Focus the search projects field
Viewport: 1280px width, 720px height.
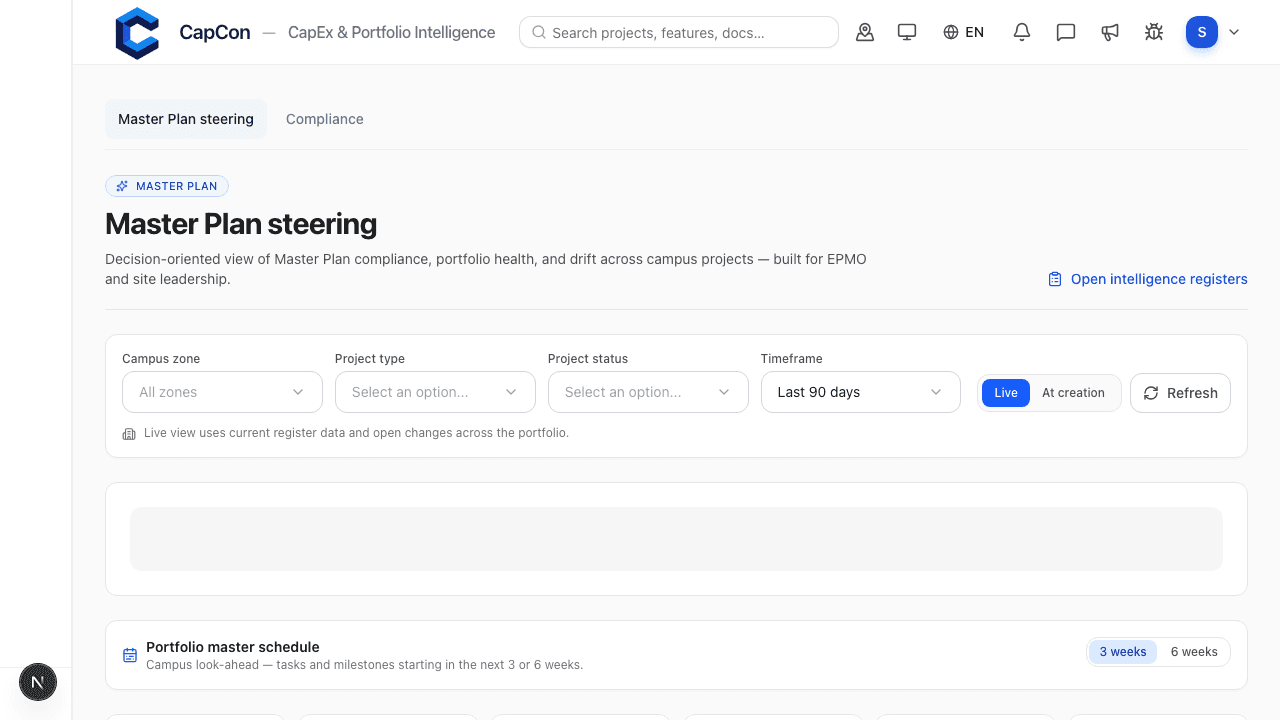click(679, 32)
